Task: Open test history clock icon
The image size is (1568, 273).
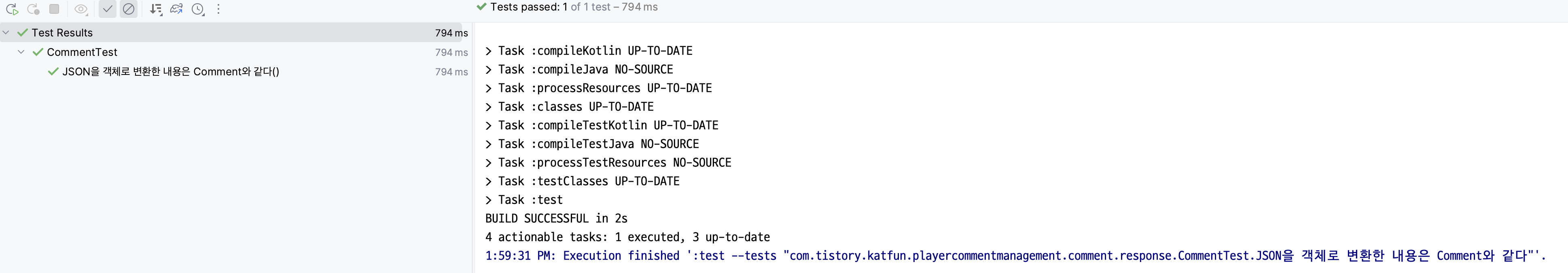Action: [x=198, y=9]
